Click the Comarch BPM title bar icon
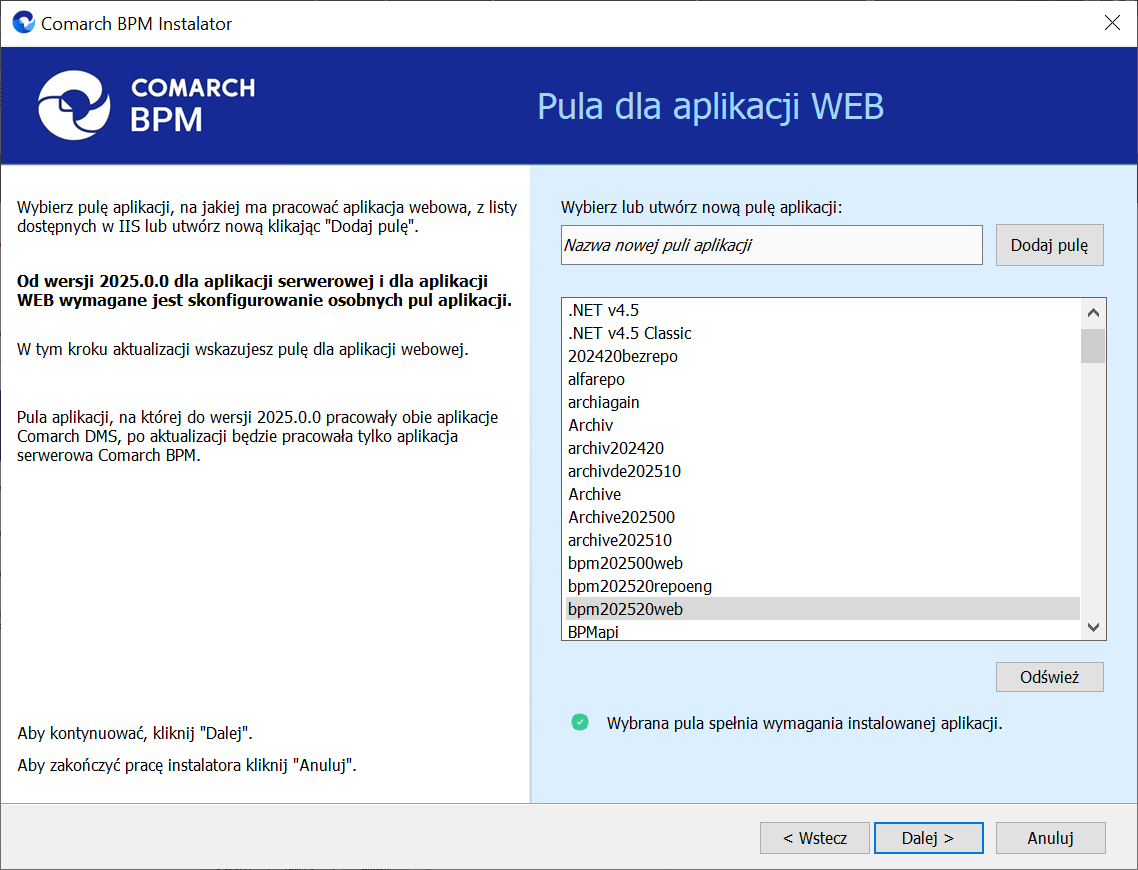The width and height of the screenshot is (1138, 870). click(x=24, y=22)
